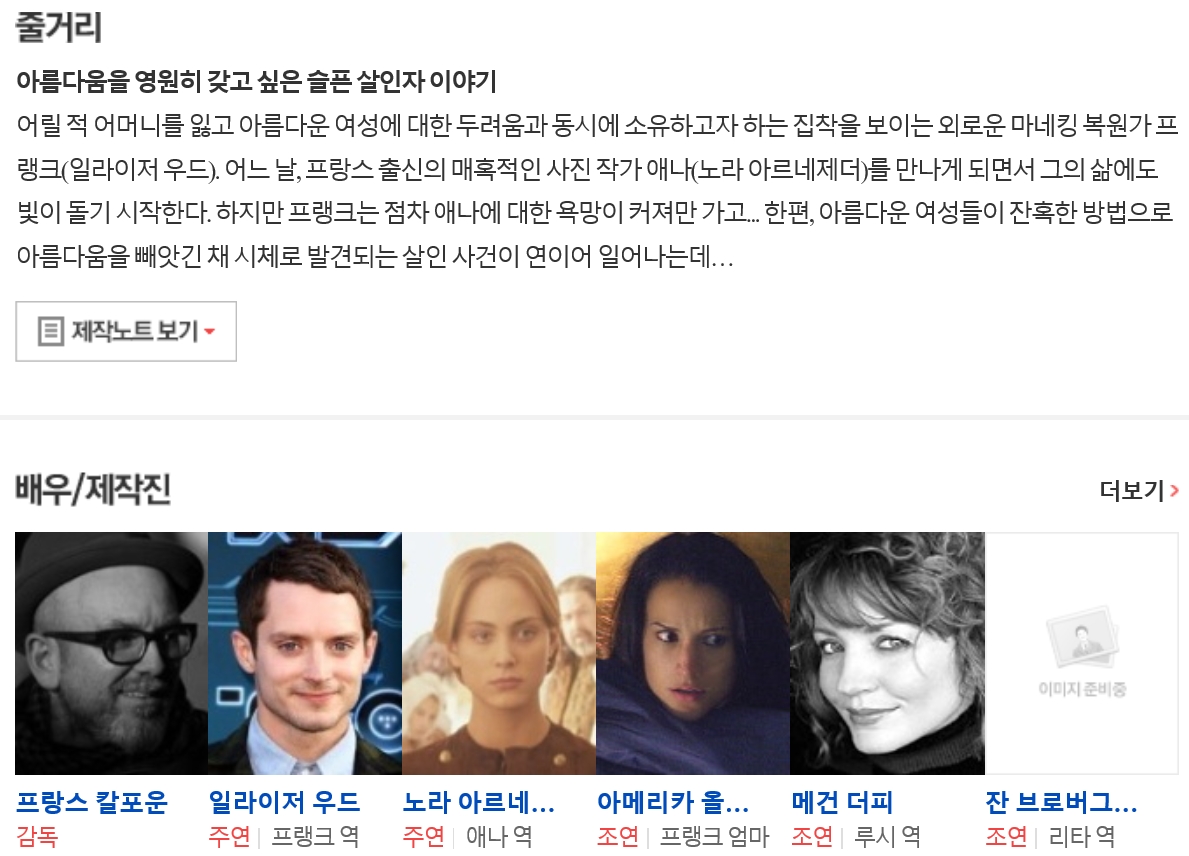The image size is (1189, 856).
Task: Click the 이미지 준비중 placeholder image
Action: 1082,653
